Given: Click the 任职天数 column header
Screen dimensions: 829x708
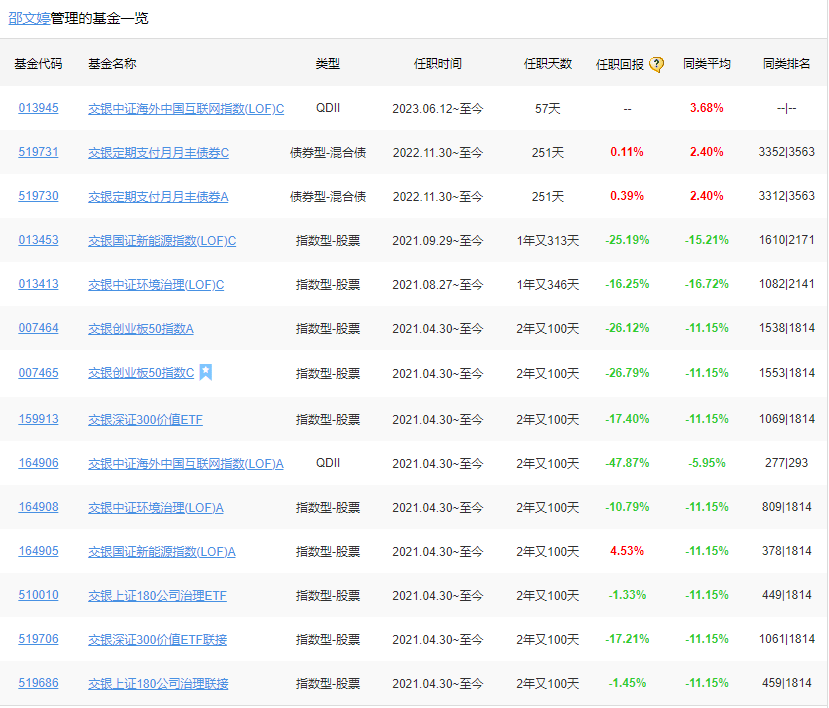Looking at the screenshot, I should tap(548, 64).
